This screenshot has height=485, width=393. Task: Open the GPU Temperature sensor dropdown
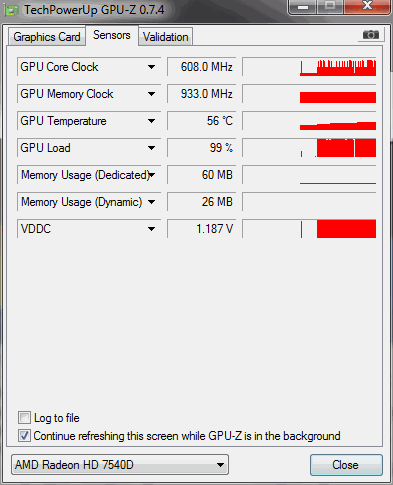[x=151, y=121]
